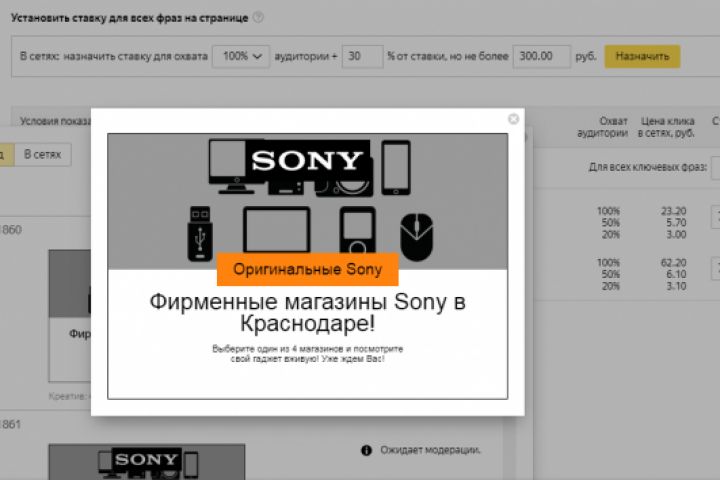Image resolution: width=720 pixels, height=480 pixels.
Task: Edit the 30 percent of bid field
Action: (362, 56)
